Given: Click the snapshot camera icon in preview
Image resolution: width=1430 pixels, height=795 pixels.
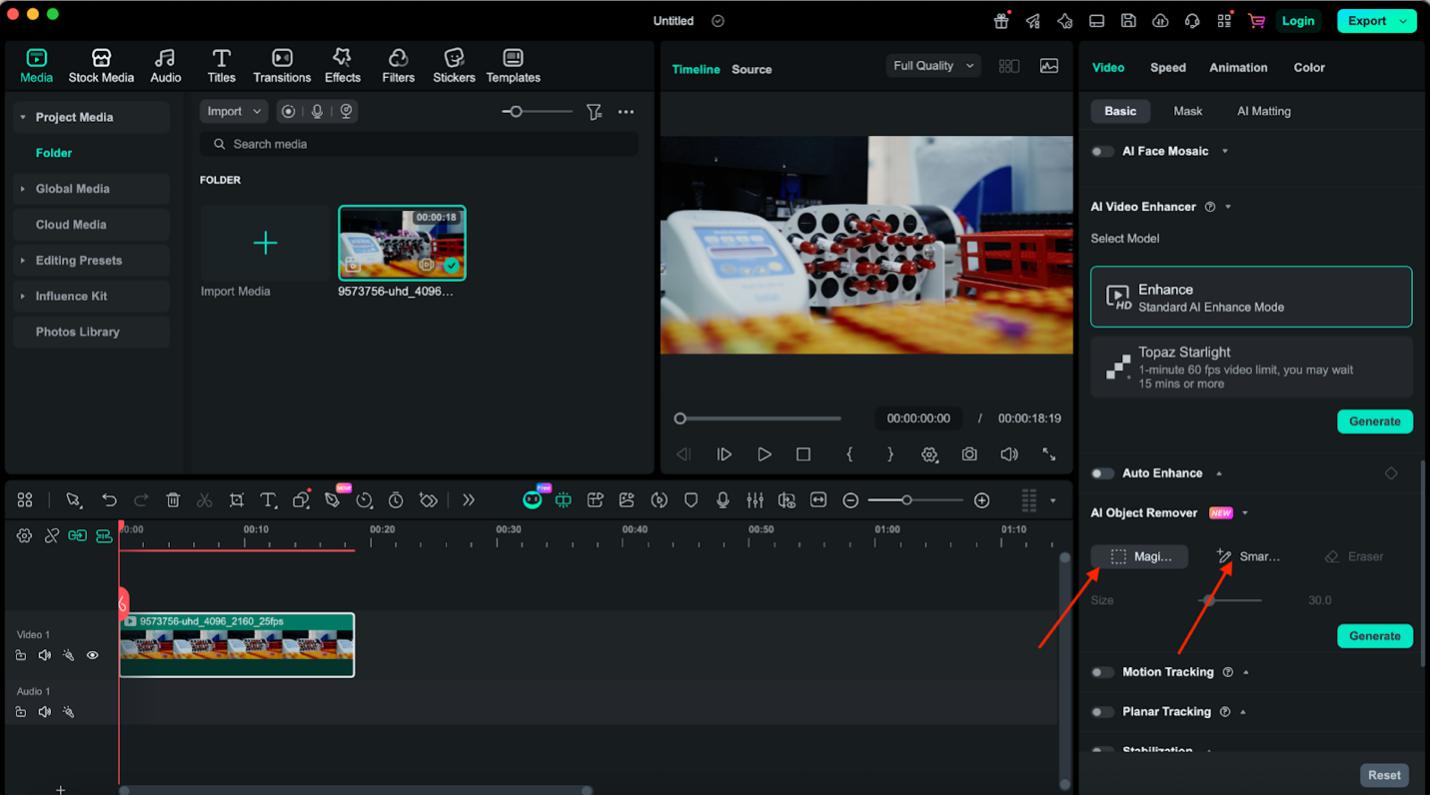Looking at the screenshot, I should [x=969, y=454].
